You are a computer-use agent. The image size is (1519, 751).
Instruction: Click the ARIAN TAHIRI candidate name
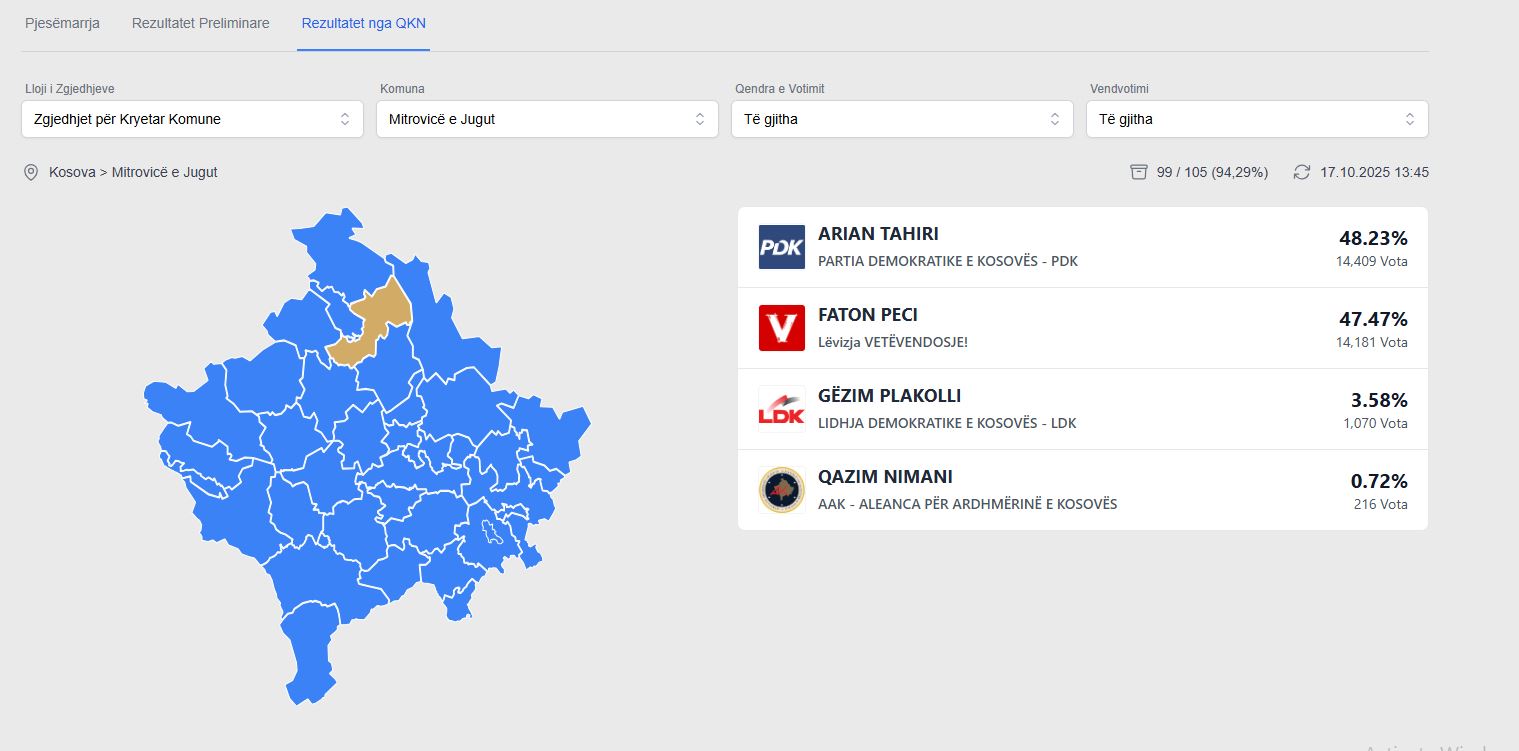[x=878, y=234]
